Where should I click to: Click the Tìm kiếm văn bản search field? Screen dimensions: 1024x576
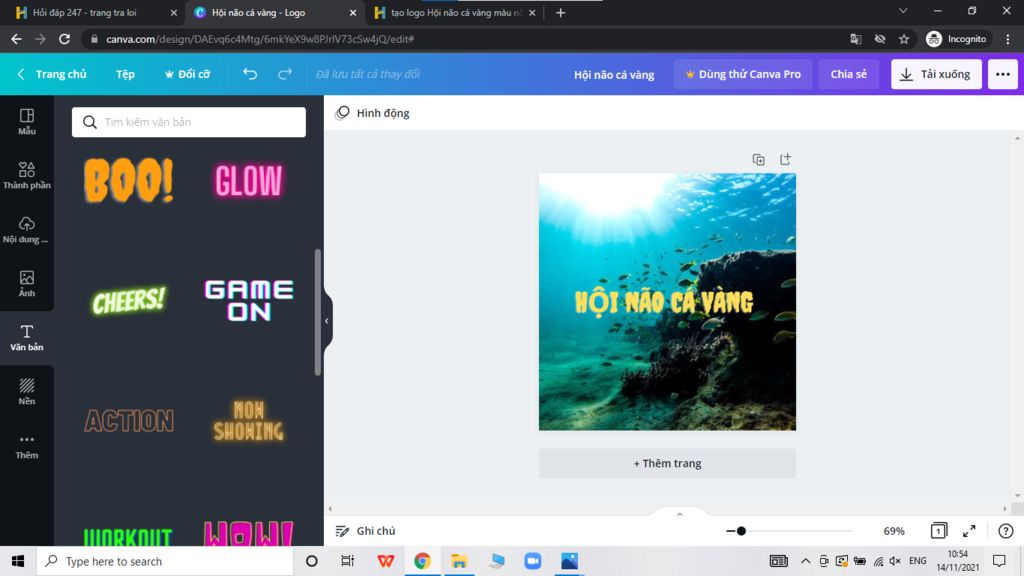(189, 122)
